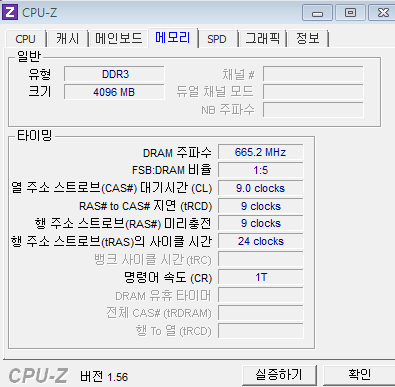Image resolution: width=395 pixels, height=387 pixels.
Task: Click the 크기 label
Action: pos(40,92)
